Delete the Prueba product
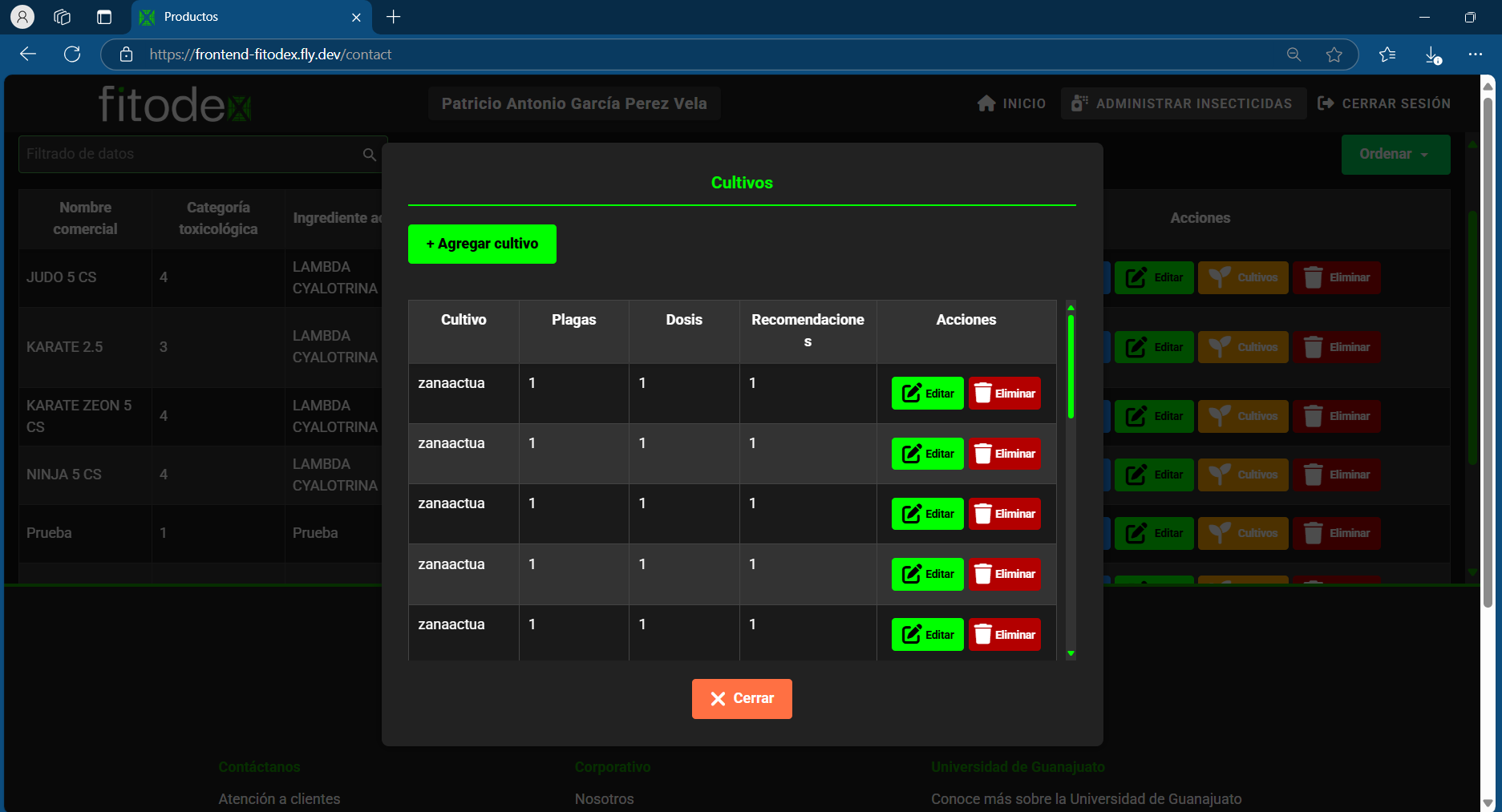 (1336, 533)
